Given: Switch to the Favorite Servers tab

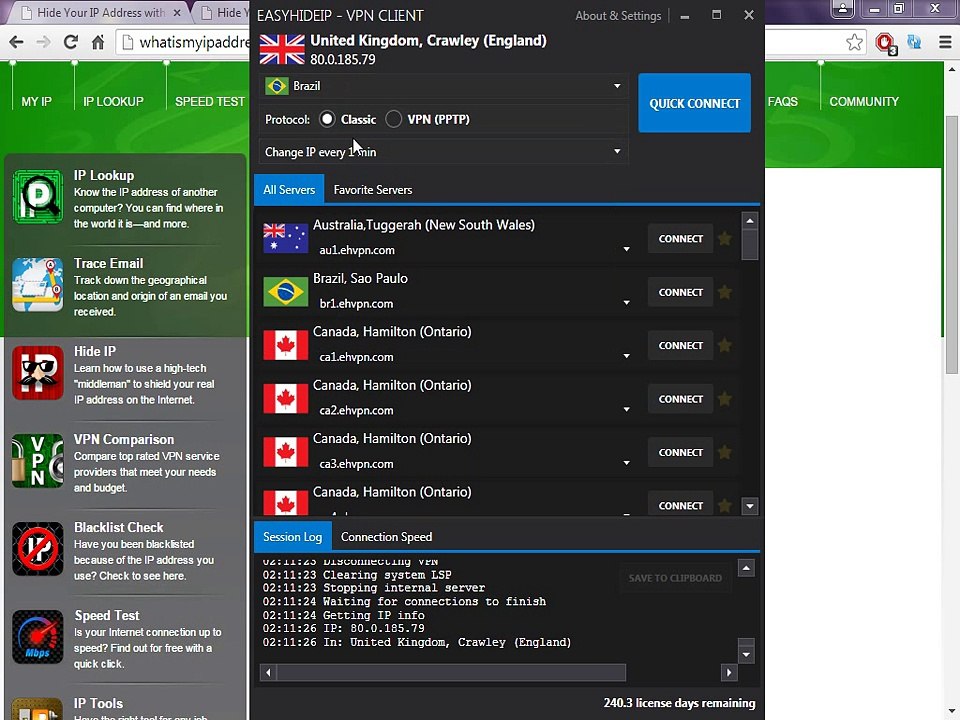Looking at the screenshot, I should [x=373, y=190].
